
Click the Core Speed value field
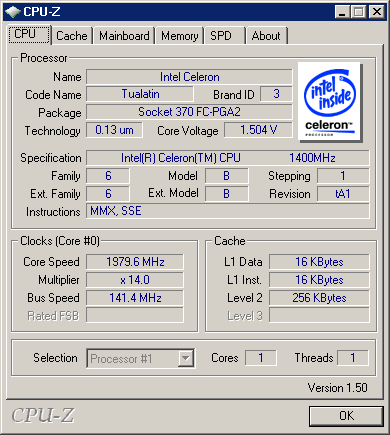[x=135, y=262]
